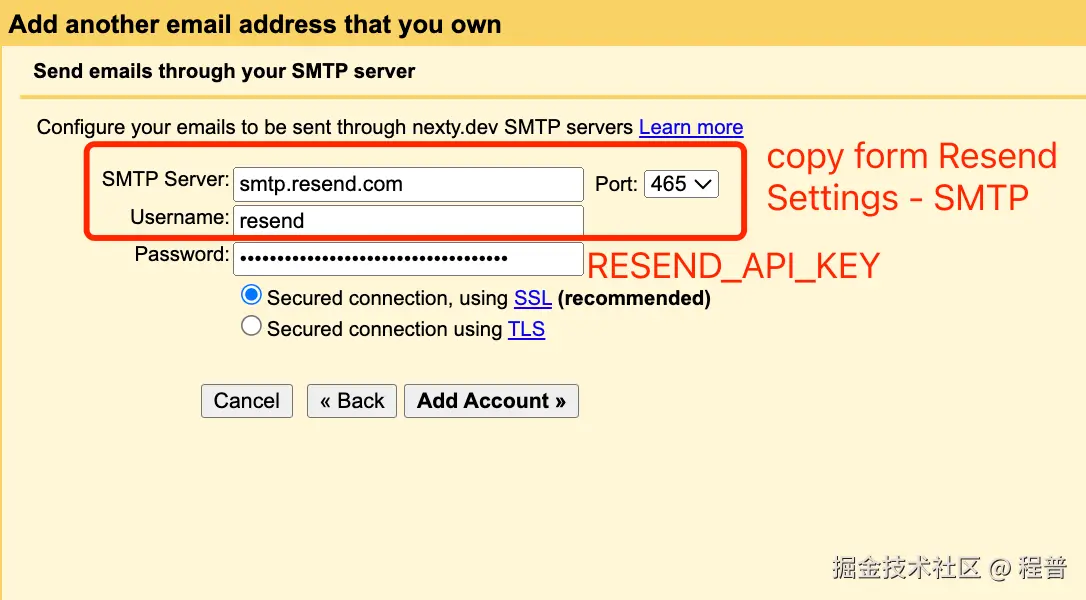Image resolution: width=1086 pixels, height=600 pixels.
Task: Click the TLS hyperlink
Action: (526, 329)
